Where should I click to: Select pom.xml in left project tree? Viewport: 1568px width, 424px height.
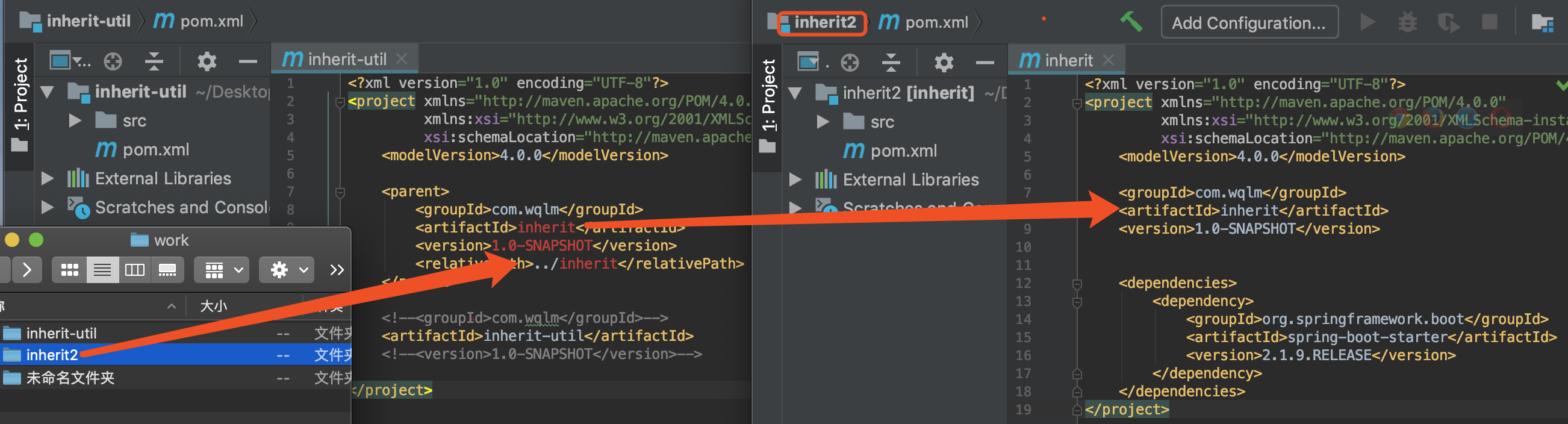pos(142,149)
